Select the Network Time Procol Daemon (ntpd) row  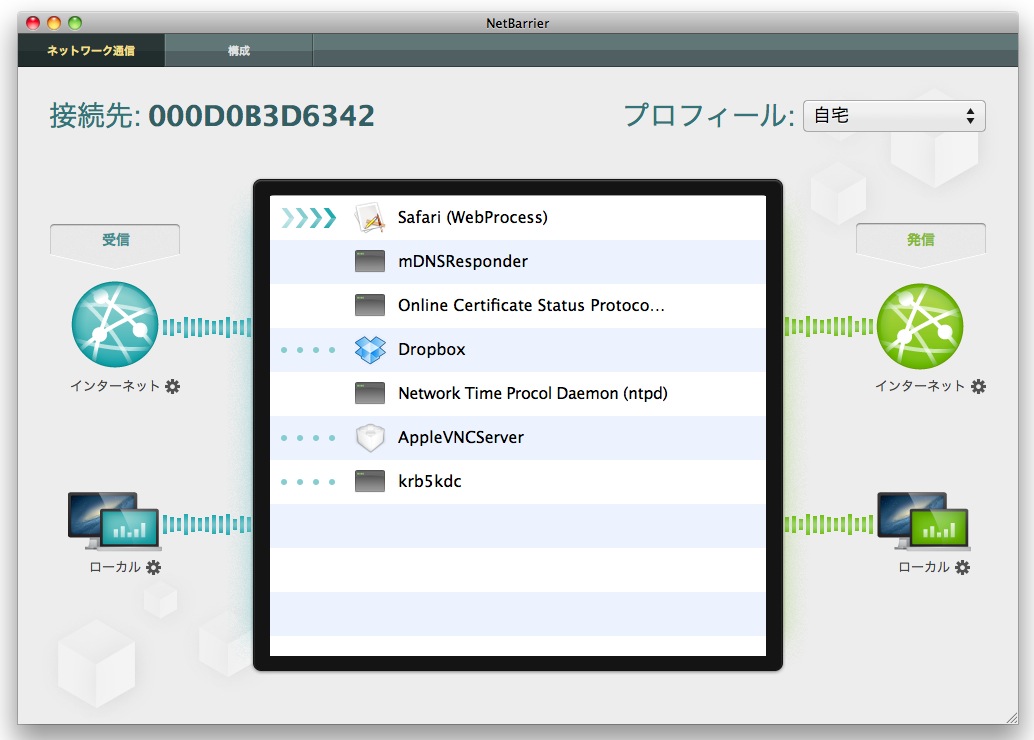(518, 393)
